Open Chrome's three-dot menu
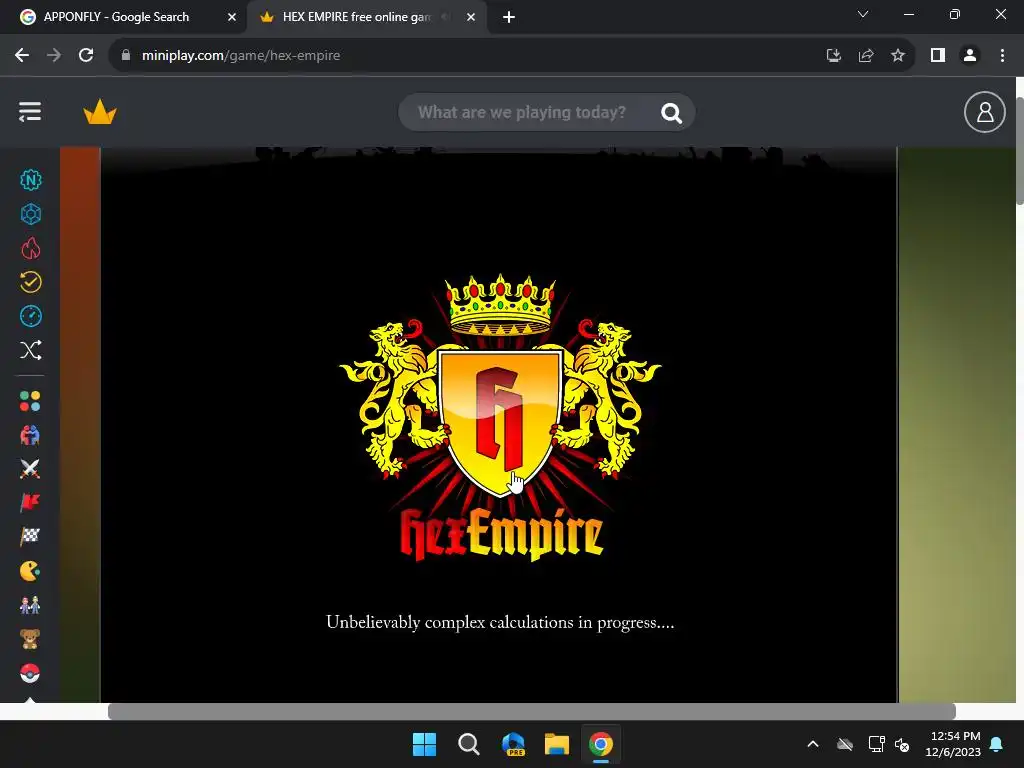Viewport: 1024px width, 768px height. coord(1002,56)
